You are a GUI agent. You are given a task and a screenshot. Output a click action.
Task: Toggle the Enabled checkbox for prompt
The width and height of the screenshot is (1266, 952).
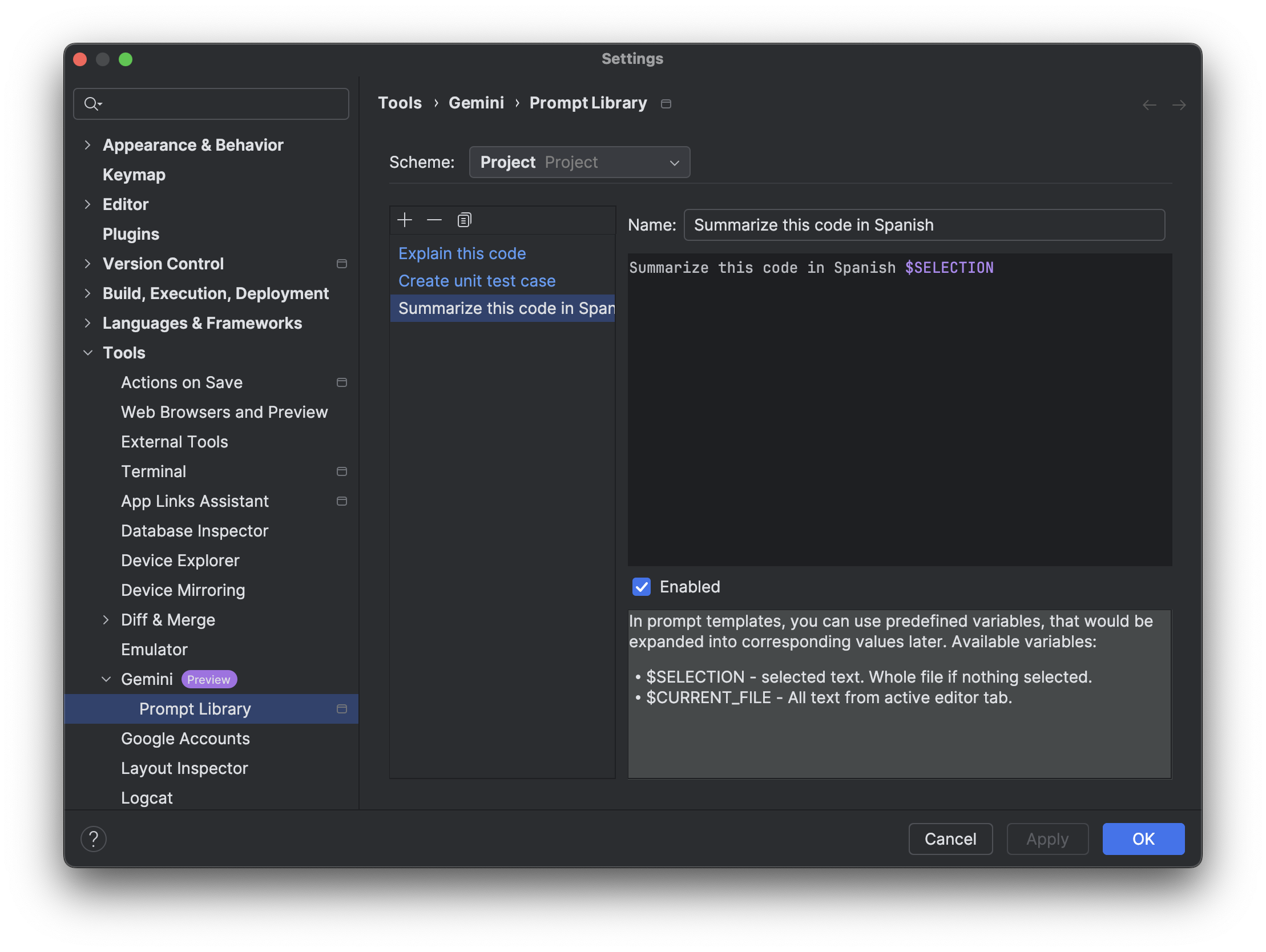(641, 587)
